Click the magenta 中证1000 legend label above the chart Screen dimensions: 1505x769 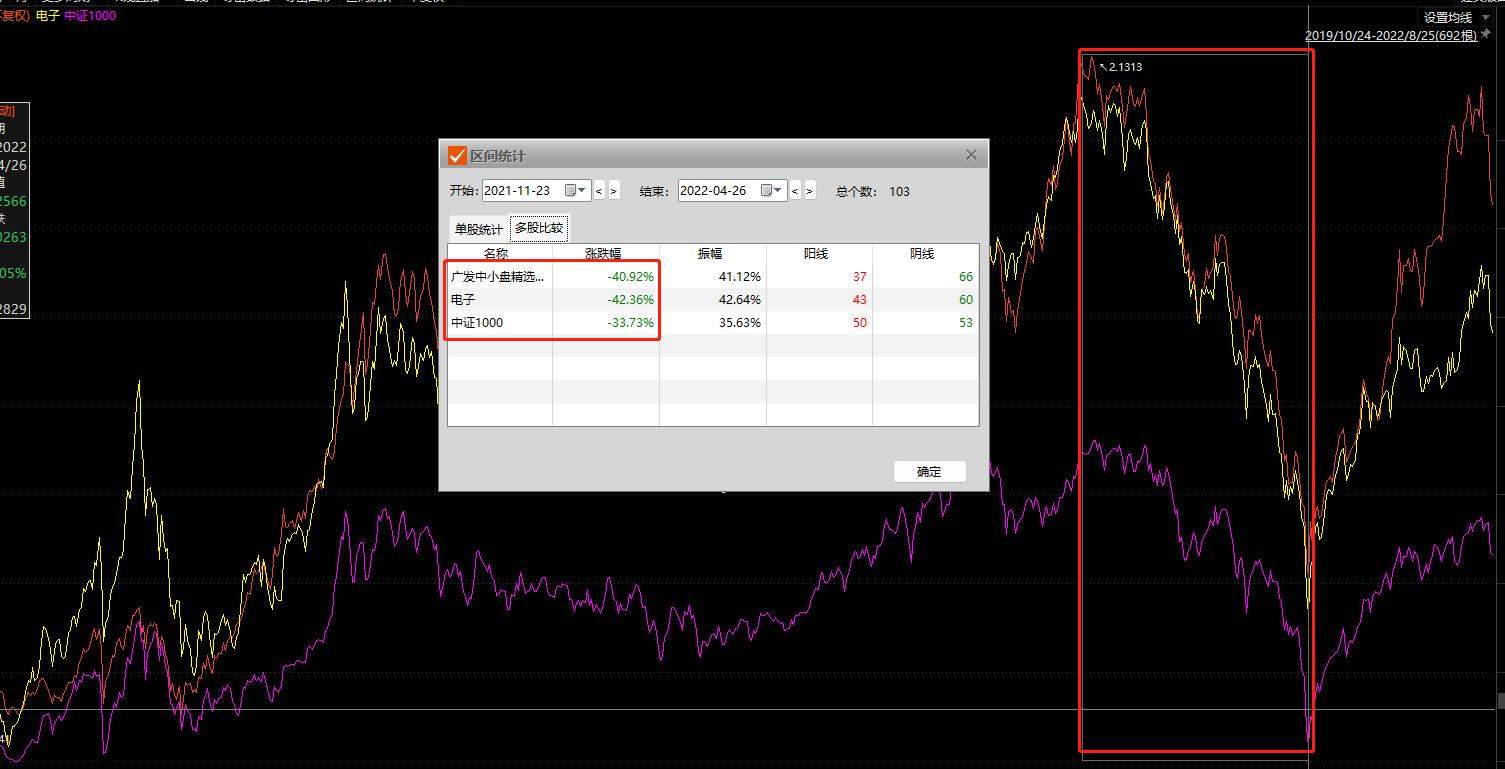pyautogui.click(x=90, y=17)
